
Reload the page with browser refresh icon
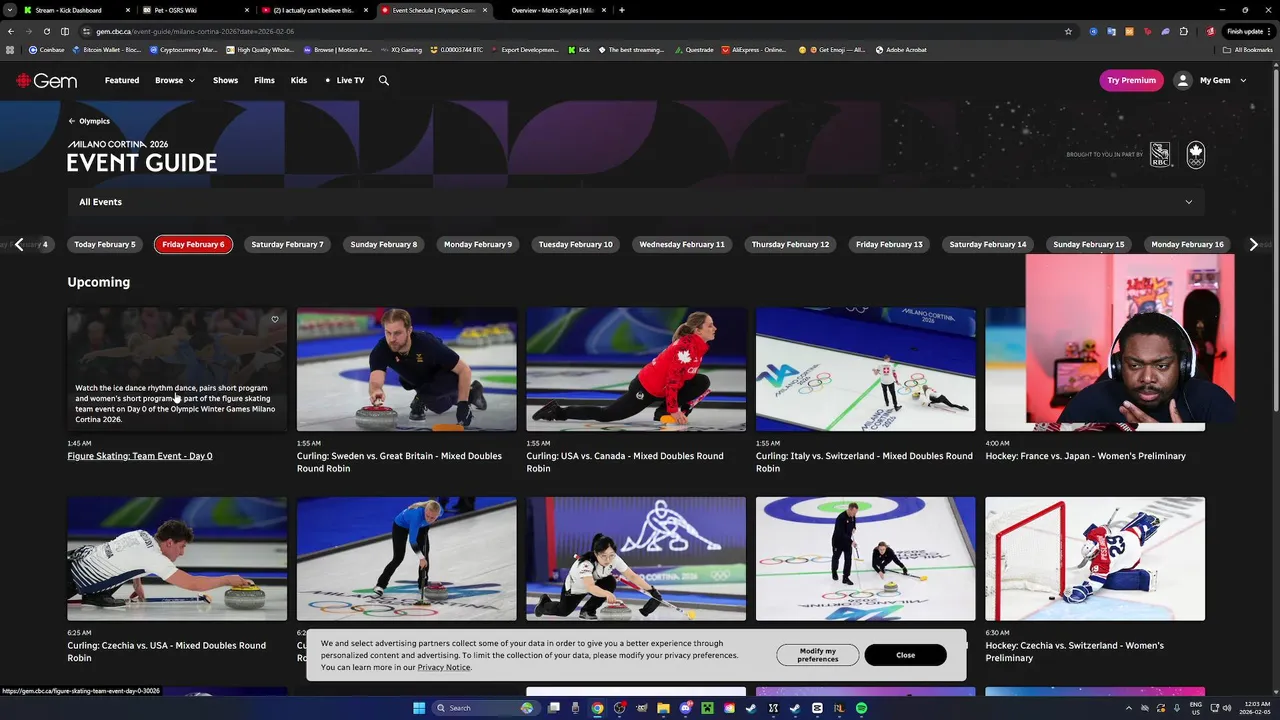tap(46, 31)
